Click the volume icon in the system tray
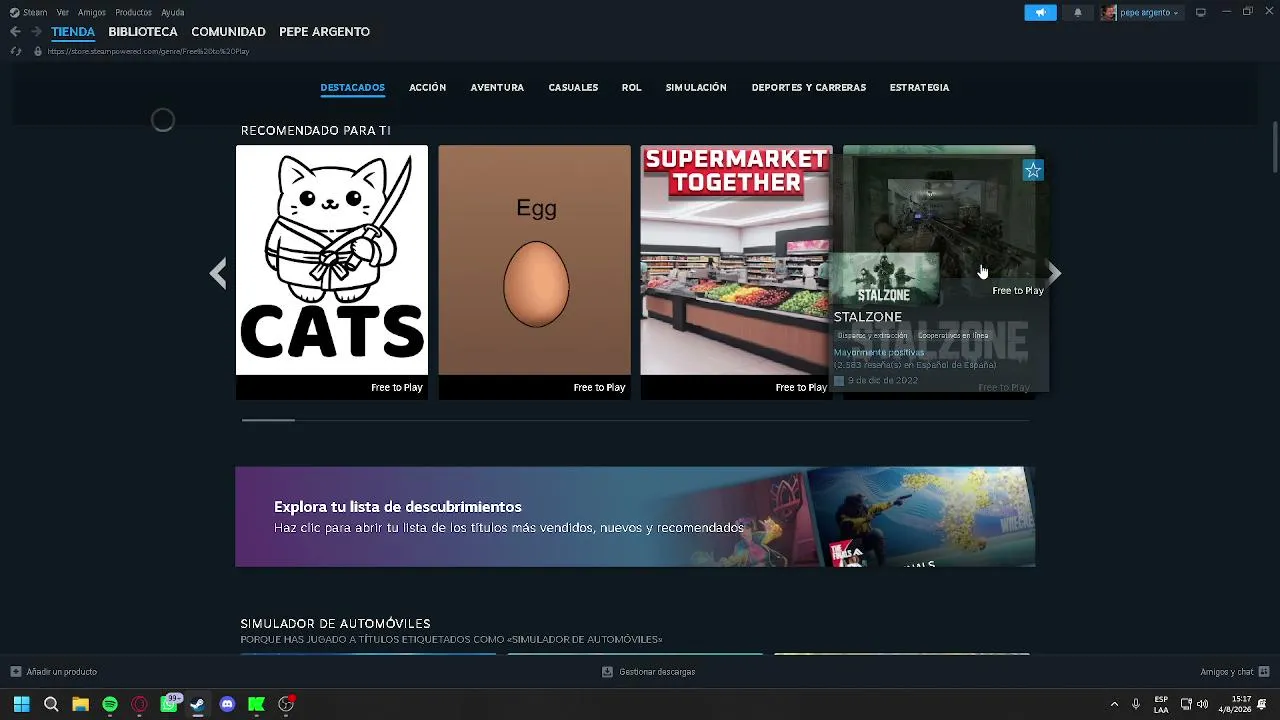 pyautogui.click(x=1202, y=704)
